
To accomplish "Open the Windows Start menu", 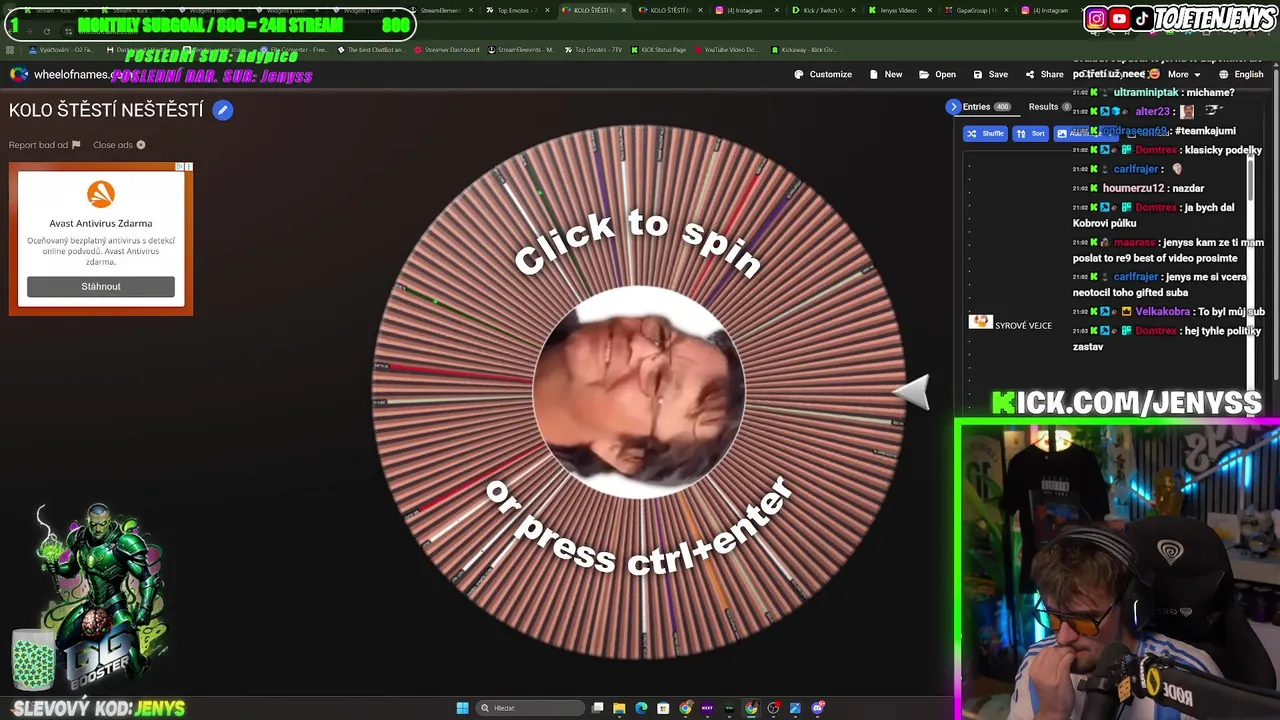I will tap(462, 708).
